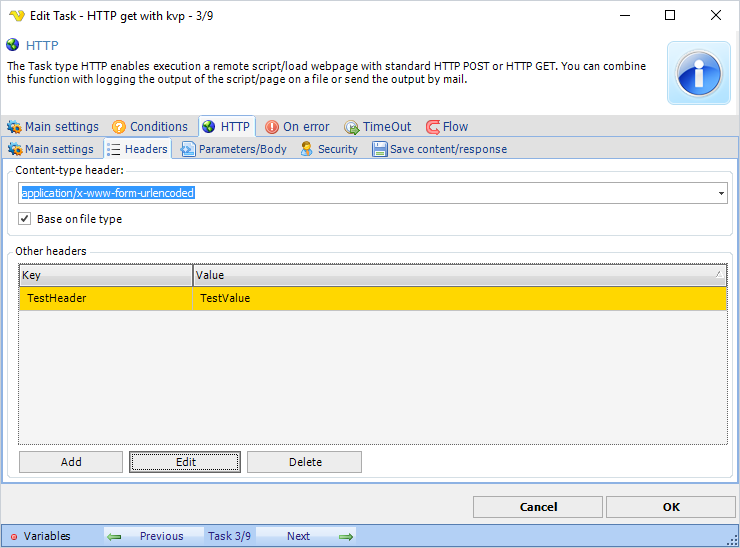Viewport: 740px width, 548px height.
Task: Open the On error tab
Action: click(x=297, y=127)
